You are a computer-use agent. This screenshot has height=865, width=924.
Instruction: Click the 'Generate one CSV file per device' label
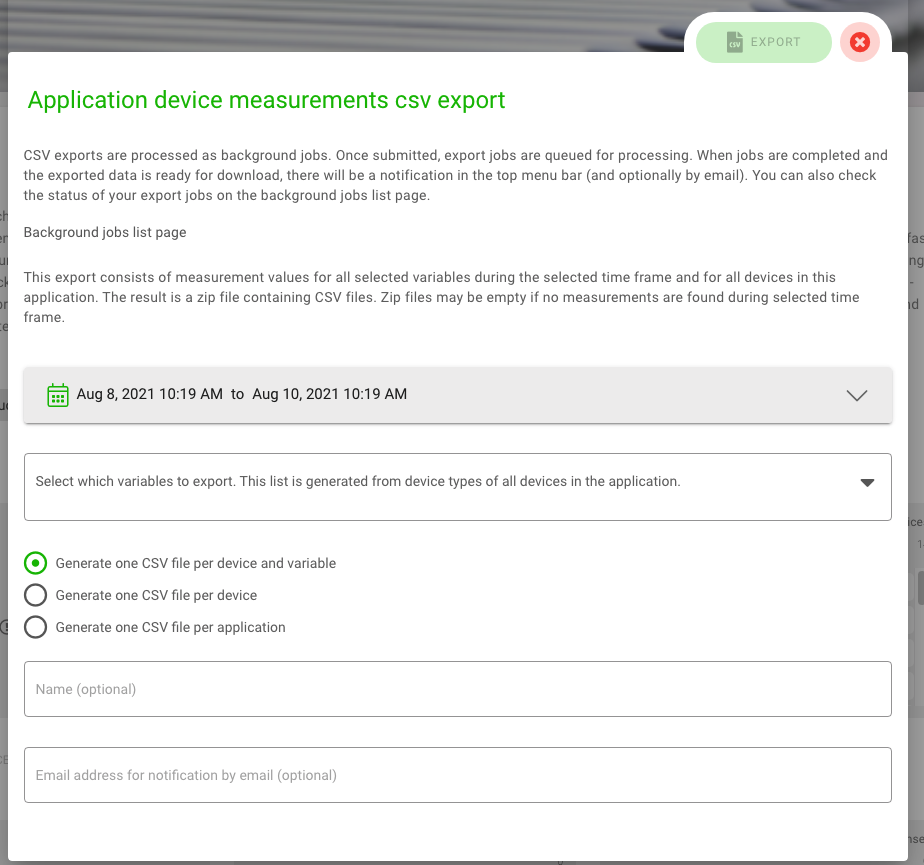pos(156,595)
